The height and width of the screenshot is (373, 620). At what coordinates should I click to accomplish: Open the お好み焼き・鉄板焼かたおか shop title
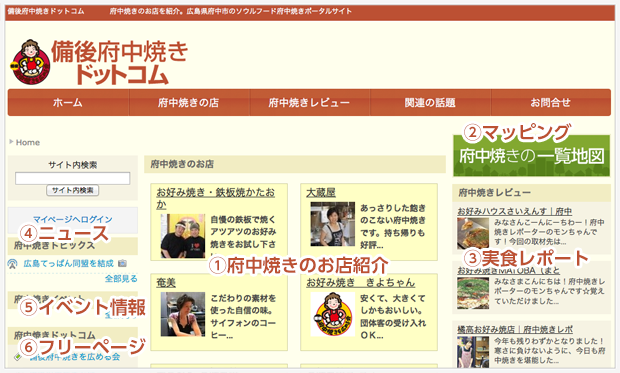pyautogui.click(x=215, y=198)
